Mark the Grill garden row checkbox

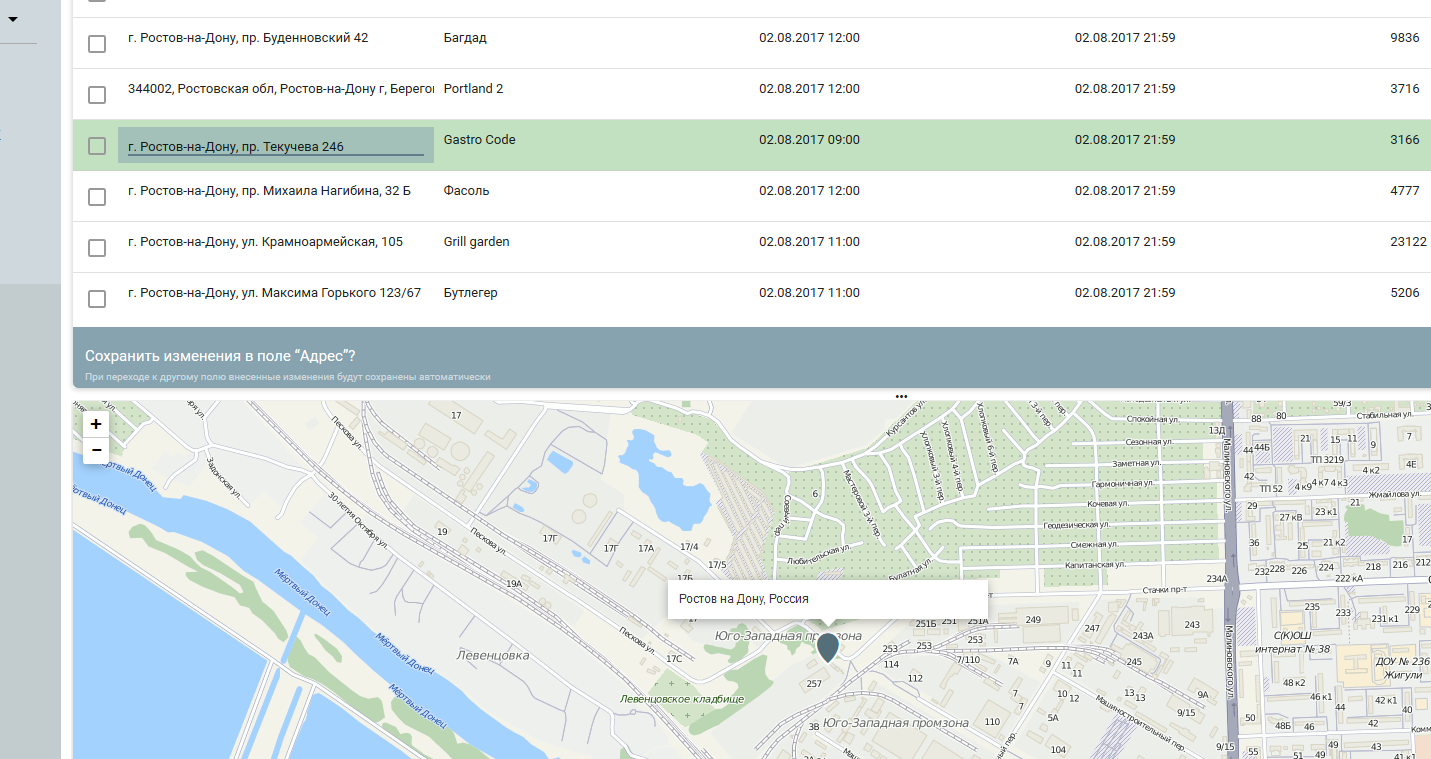click(x=97, y=248)
